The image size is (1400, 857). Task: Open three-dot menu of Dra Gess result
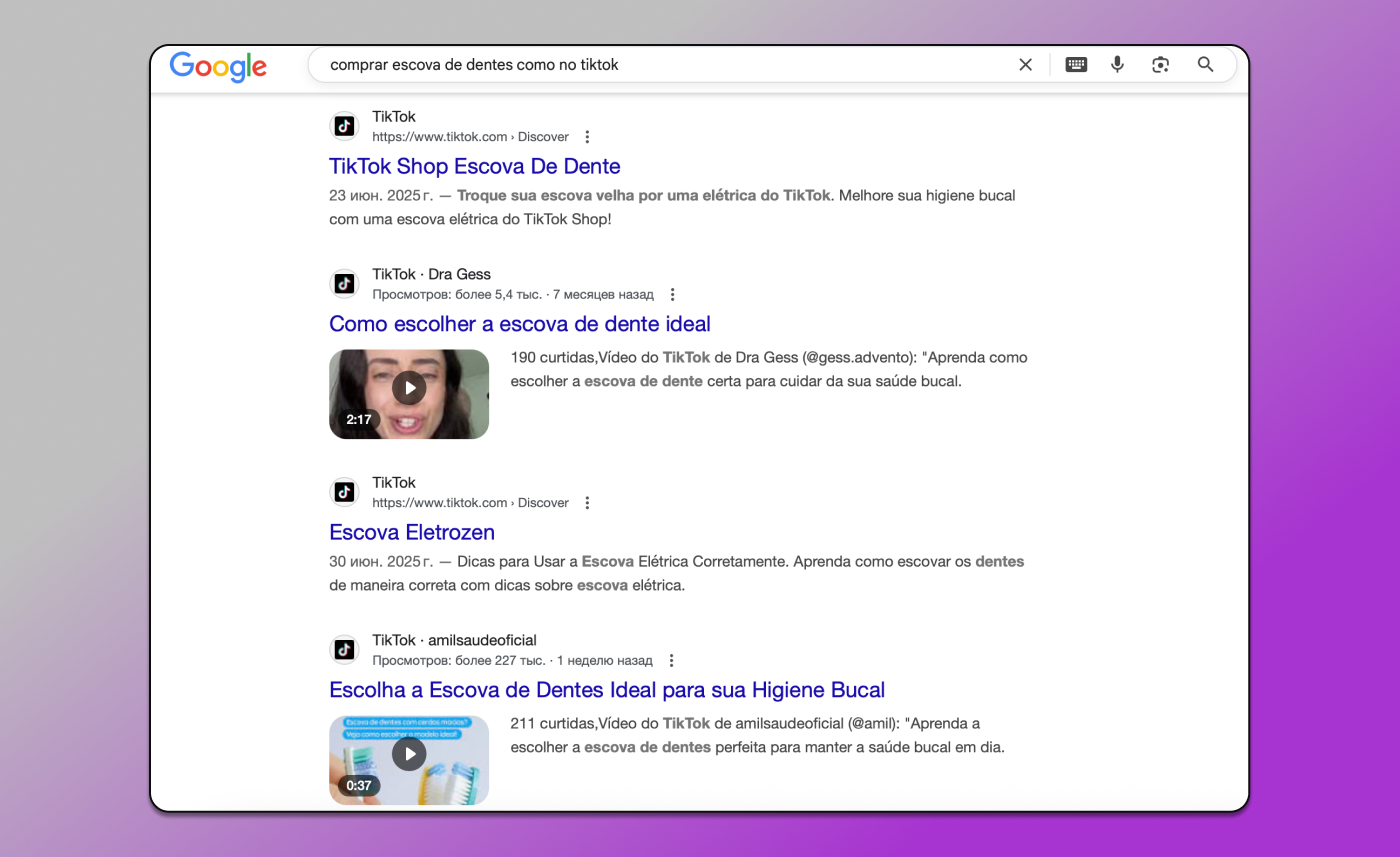pyautogui.click(x=672, y=295)
